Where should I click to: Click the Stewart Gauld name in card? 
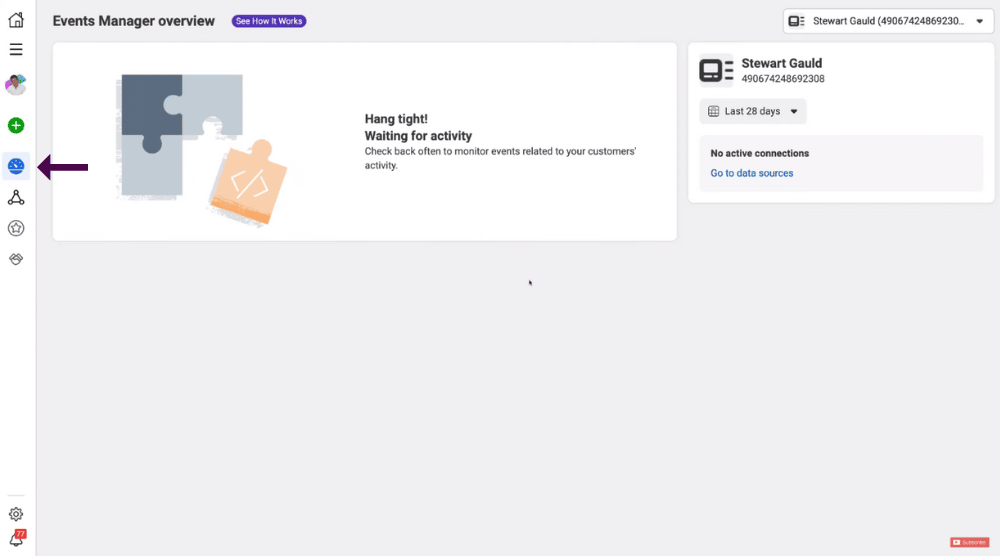(781, 63)
